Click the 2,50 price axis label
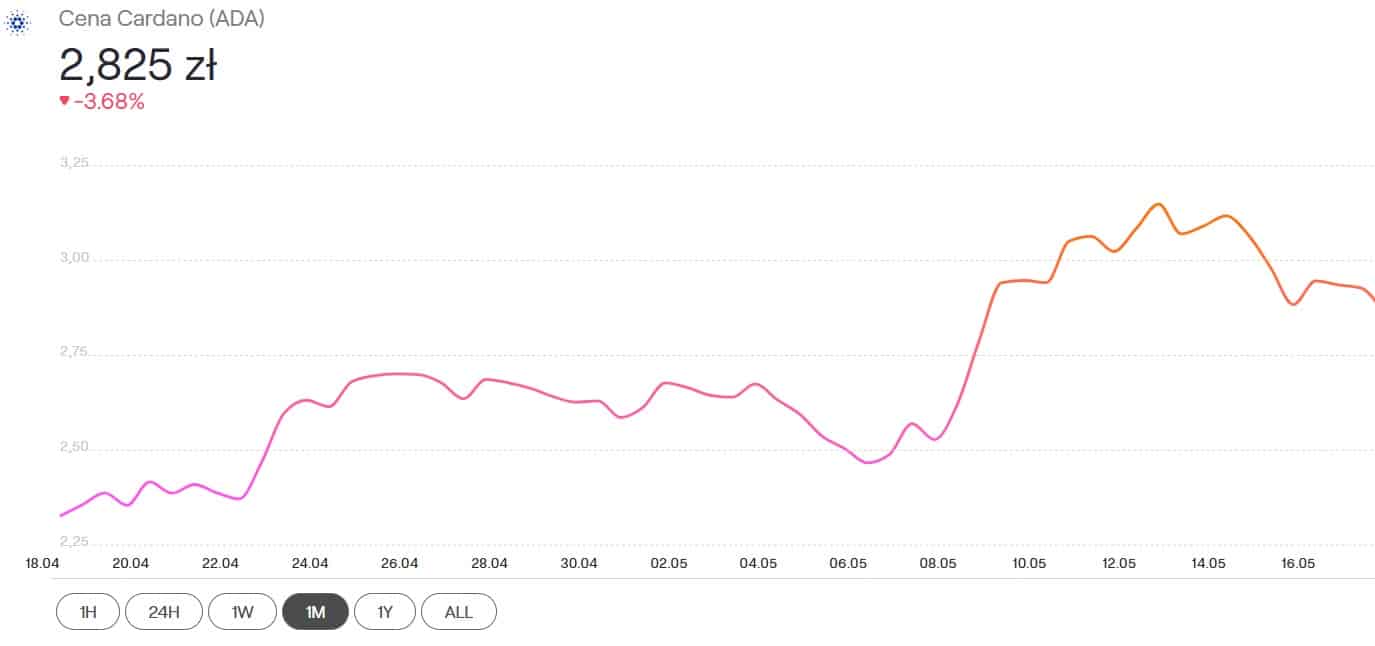 tap(75, 447)
